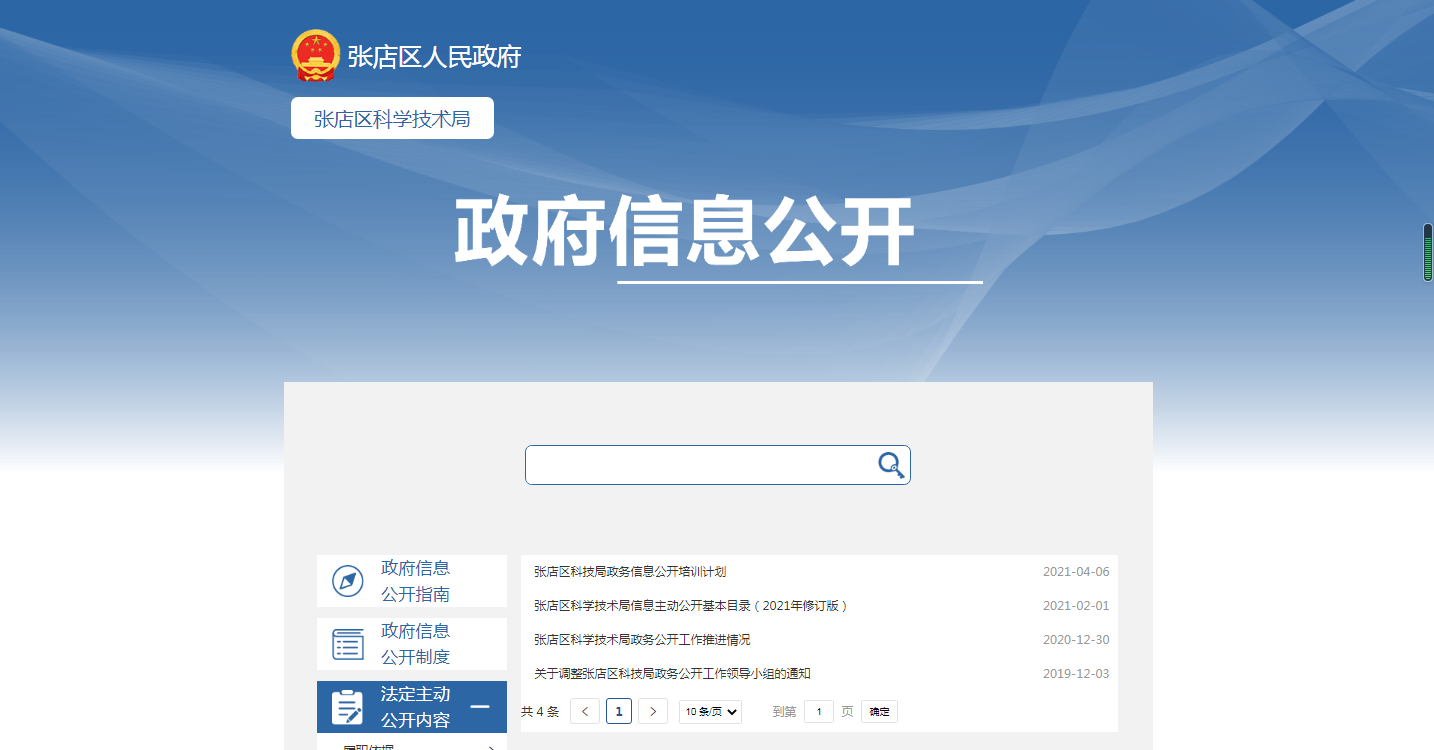Image resolution: width=1434 pixels, height=750 pixels.
Task: Click the compass icon for 政府信息公开指南
Action: 347,581
